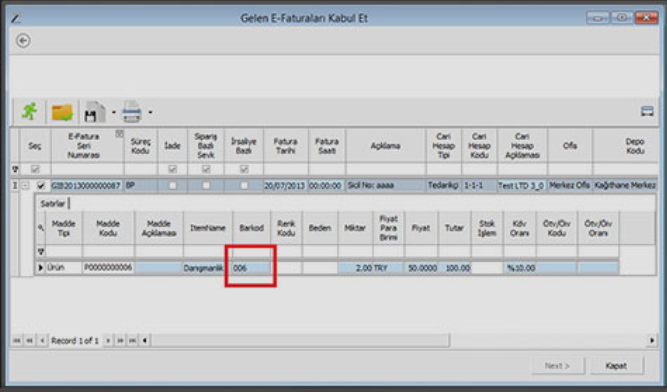667x392 pixels.
Task: Click the Satırlar grid search magnifier icon
Action: pyautogui.click(x=41, y=228)
